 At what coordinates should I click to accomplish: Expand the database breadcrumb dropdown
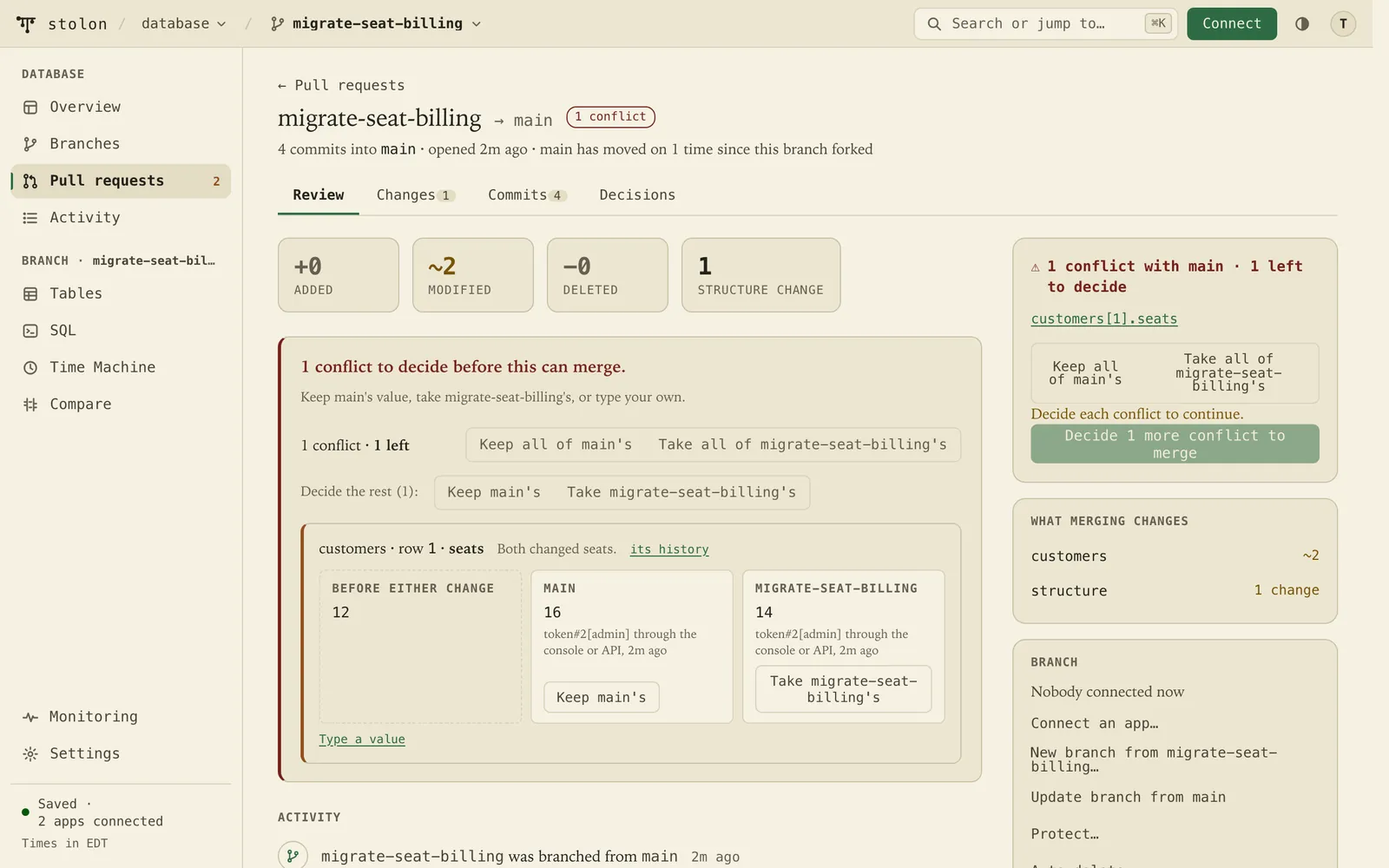click(184, 23)
